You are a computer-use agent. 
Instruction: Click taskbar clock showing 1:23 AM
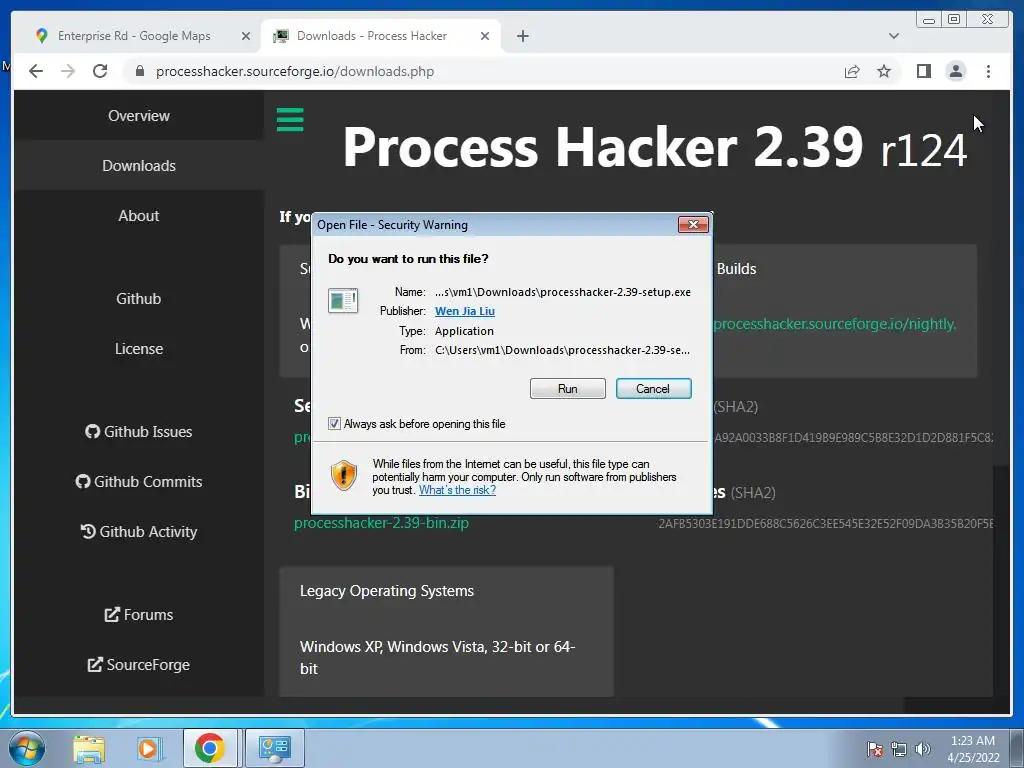[x=973, y=749]
